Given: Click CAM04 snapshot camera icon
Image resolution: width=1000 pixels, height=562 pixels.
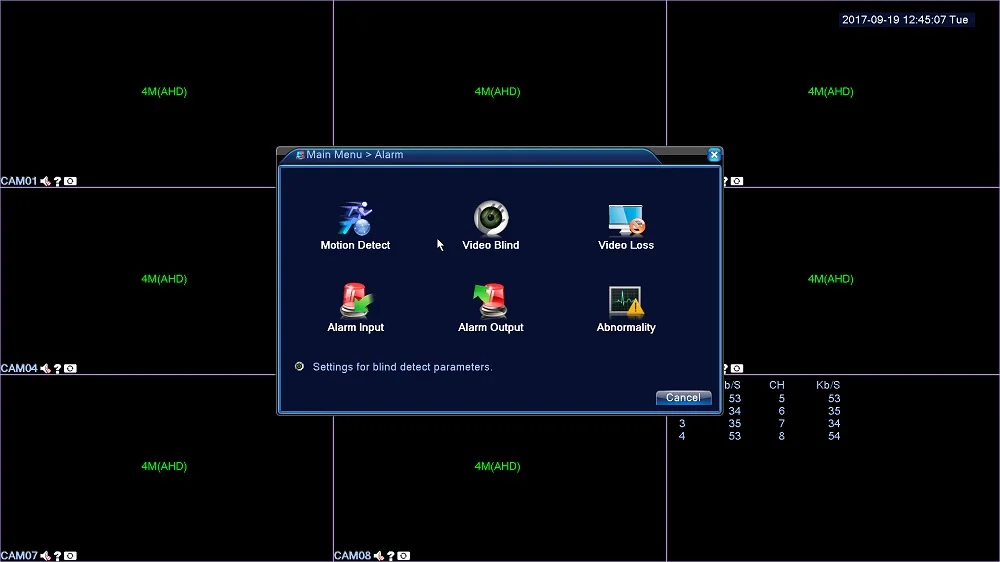Looking at the screenshot, I should click(70, 368).
